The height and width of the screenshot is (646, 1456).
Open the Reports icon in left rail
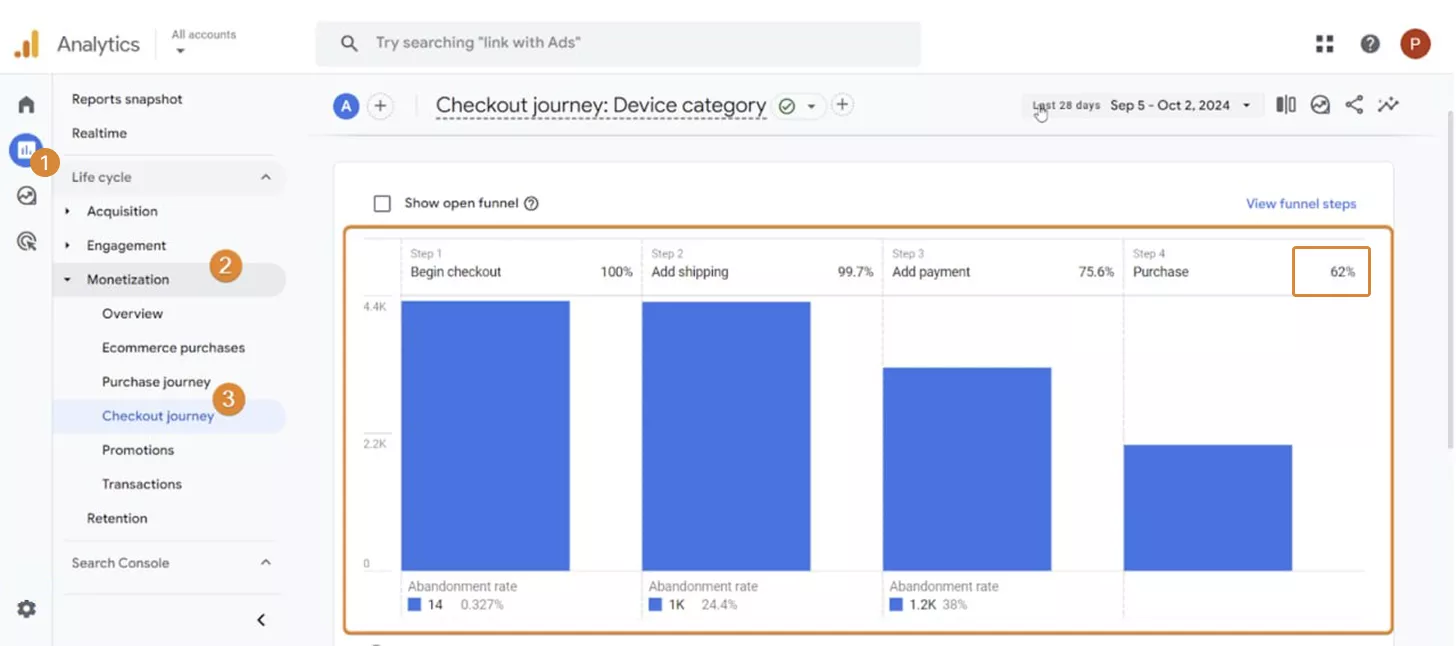(25, 150)
